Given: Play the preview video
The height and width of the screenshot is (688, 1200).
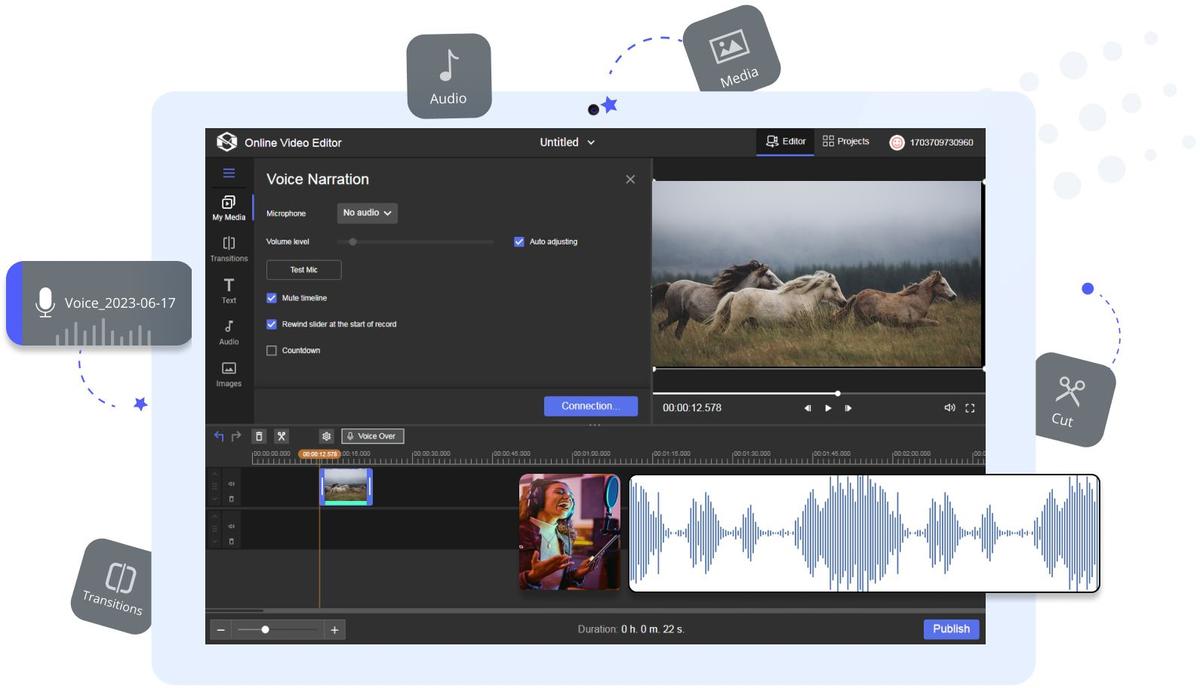Looking at the screenshot, I should (x=826, y=406).
